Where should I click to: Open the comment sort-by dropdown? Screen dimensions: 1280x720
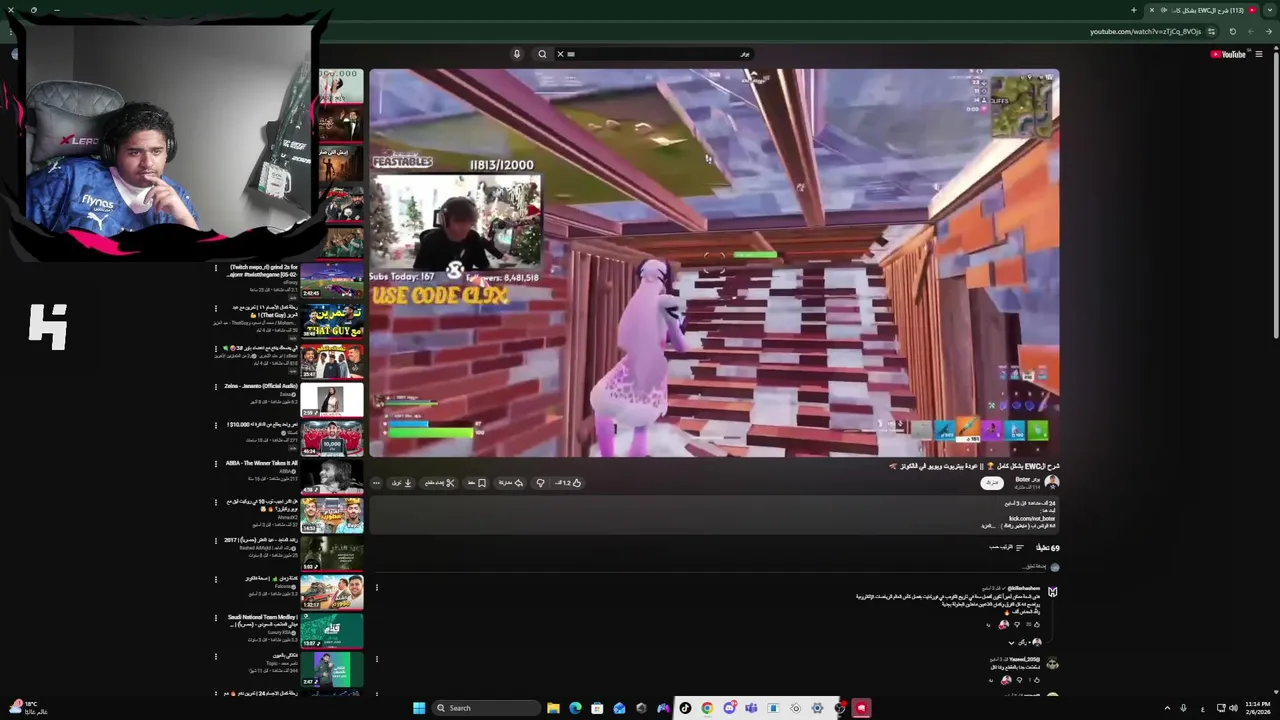point(1007,547)
